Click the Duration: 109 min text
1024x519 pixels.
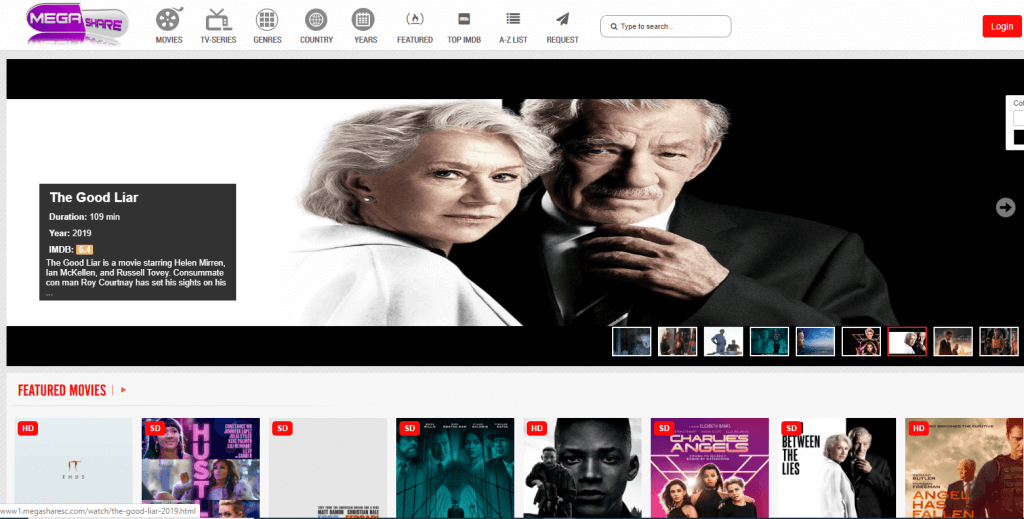pyautogui.click(x=84, y=217)
